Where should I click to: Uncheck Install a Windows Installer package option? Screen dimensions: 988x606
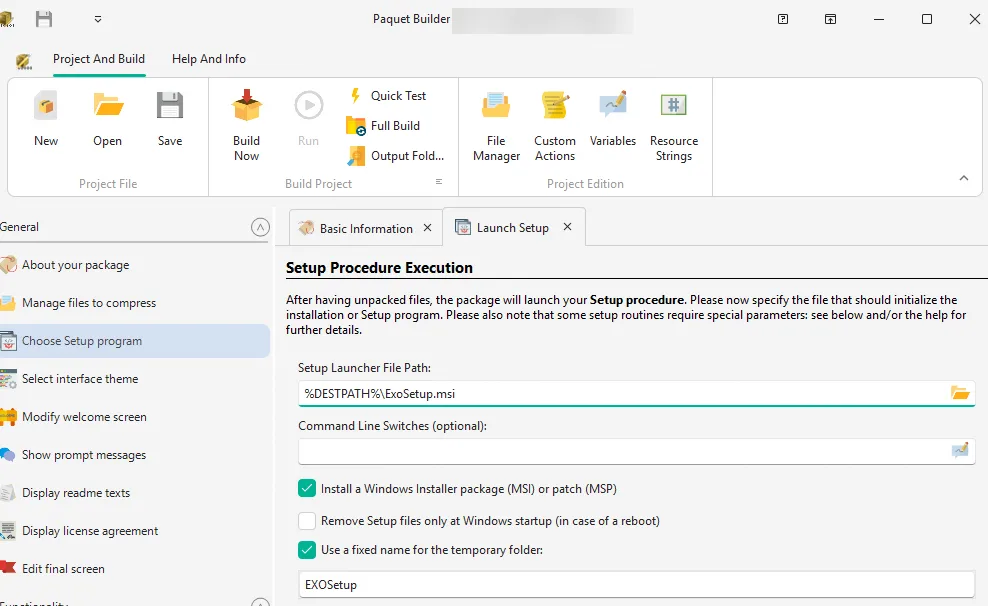[x=307, y=489]
